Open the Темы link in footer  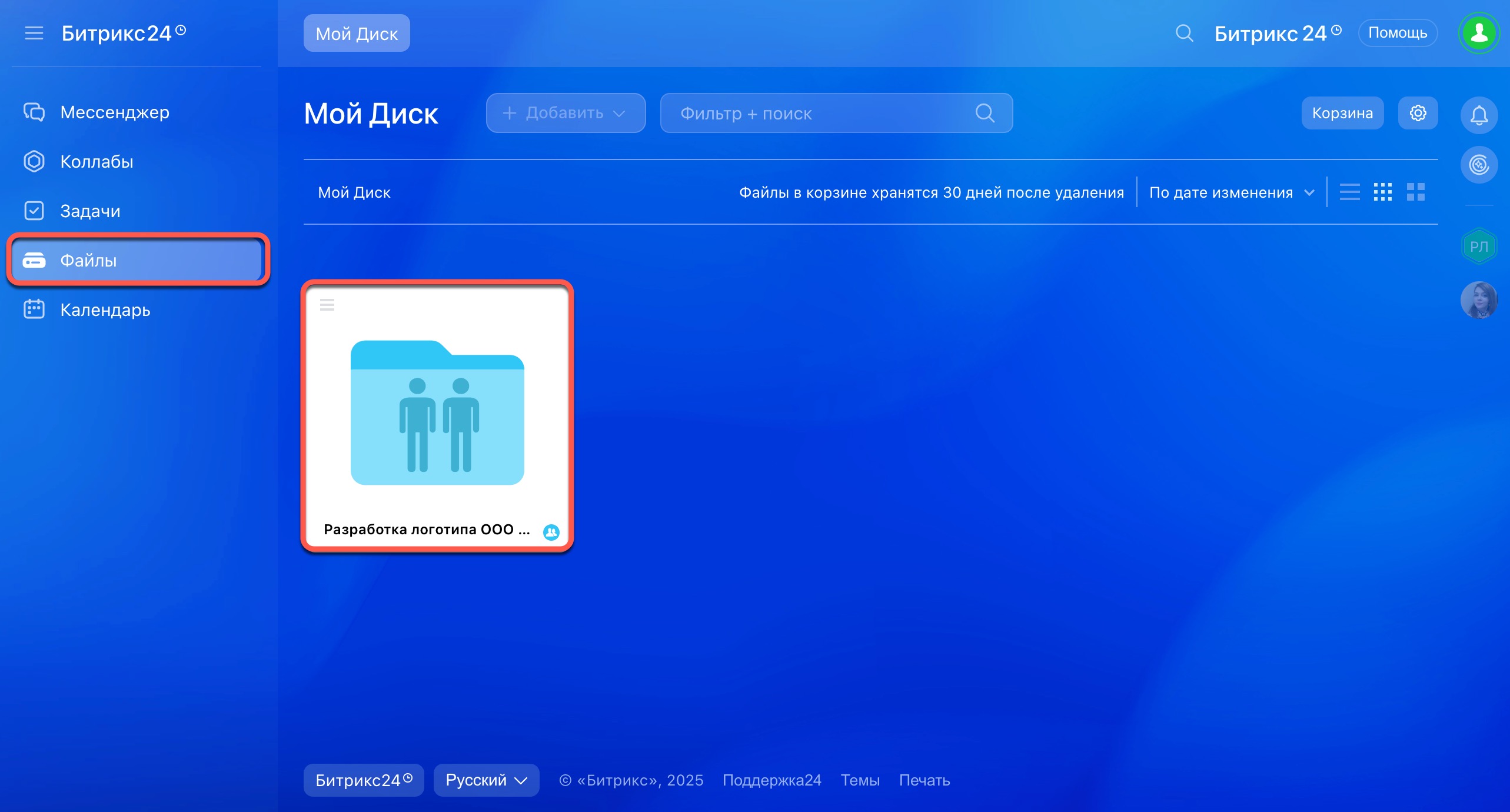click(860, 780)
